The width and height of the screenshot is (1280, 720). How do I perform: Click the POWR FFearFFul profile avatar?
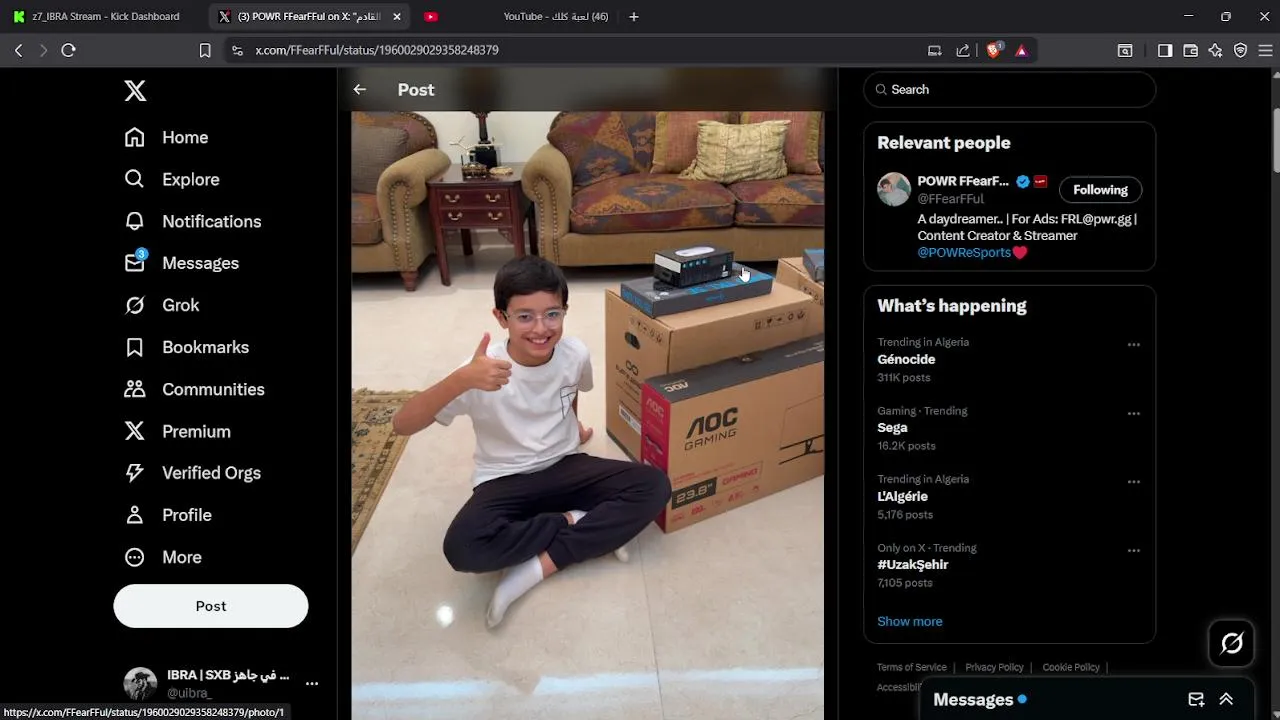(894, 189)
